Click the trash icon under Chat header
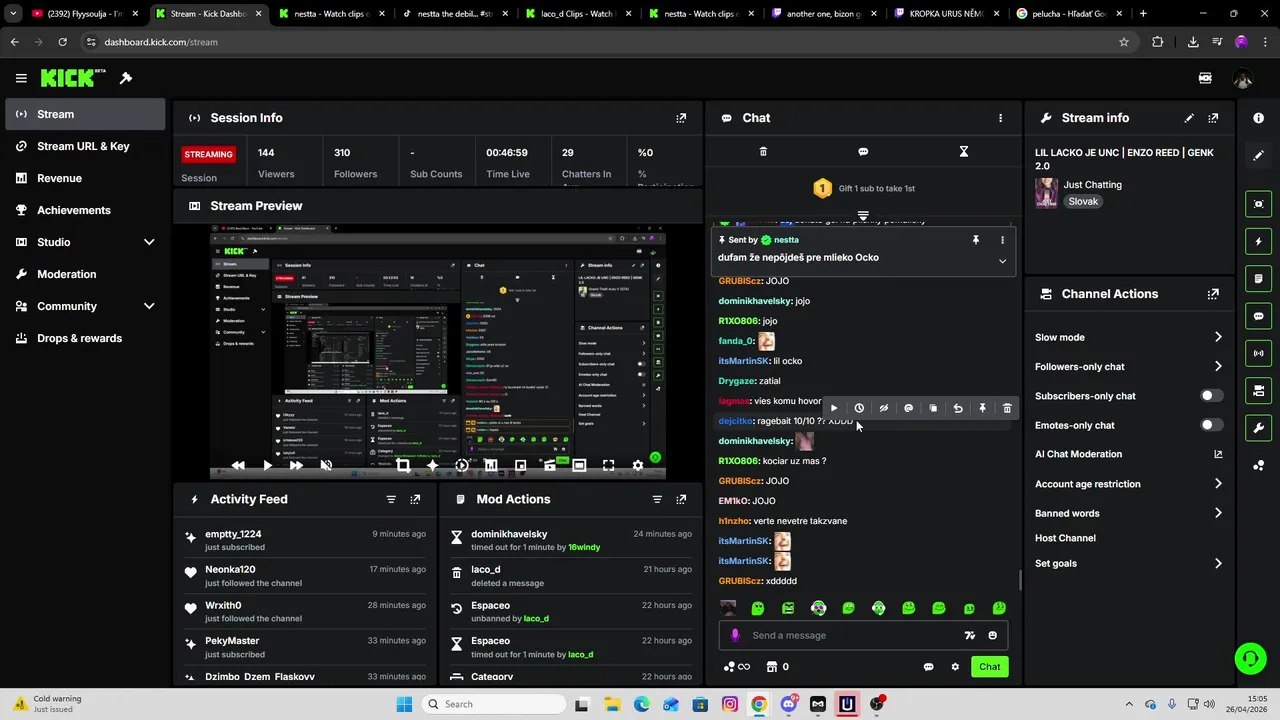Image resolution: width=1280 pixels, height=720 pixels. tap(763, 152)
